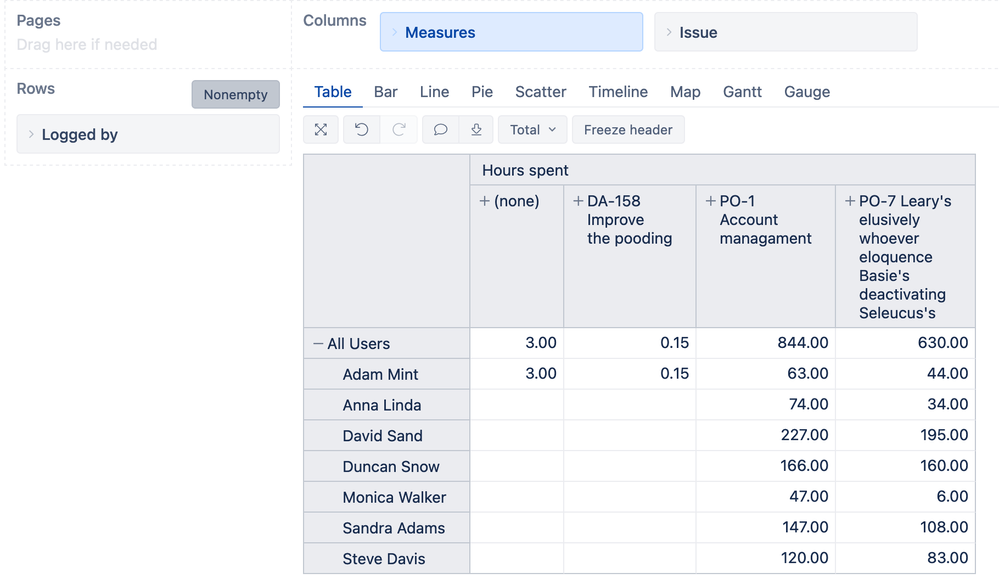Image resolution: width=999 pixels, height=585 pixels.
Task: Expand the Logged by dimension chevron
Action: tap(31, 135)
